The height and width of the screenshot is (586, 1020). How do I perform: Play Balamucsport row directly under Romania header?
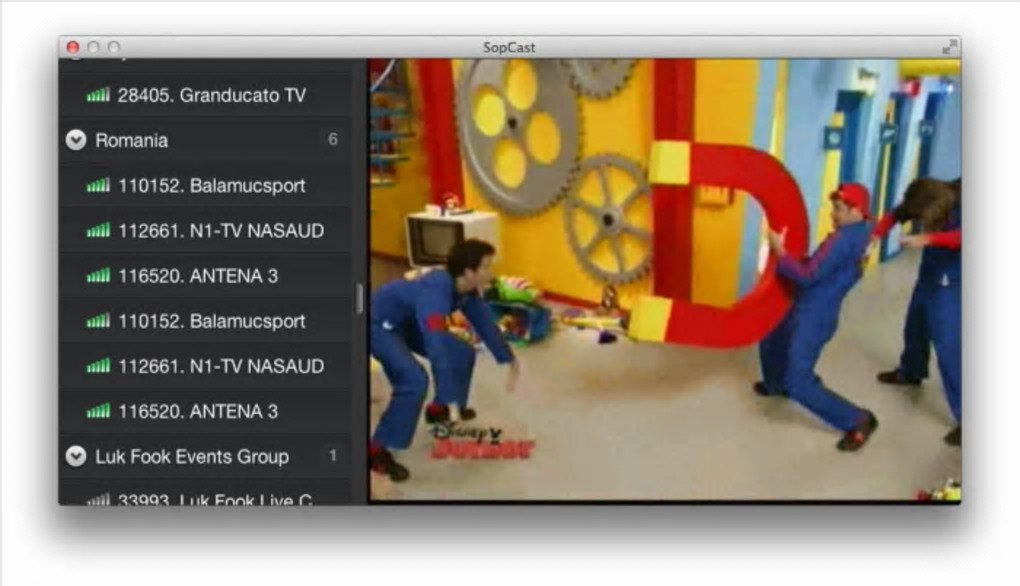(x=206, y=186)
